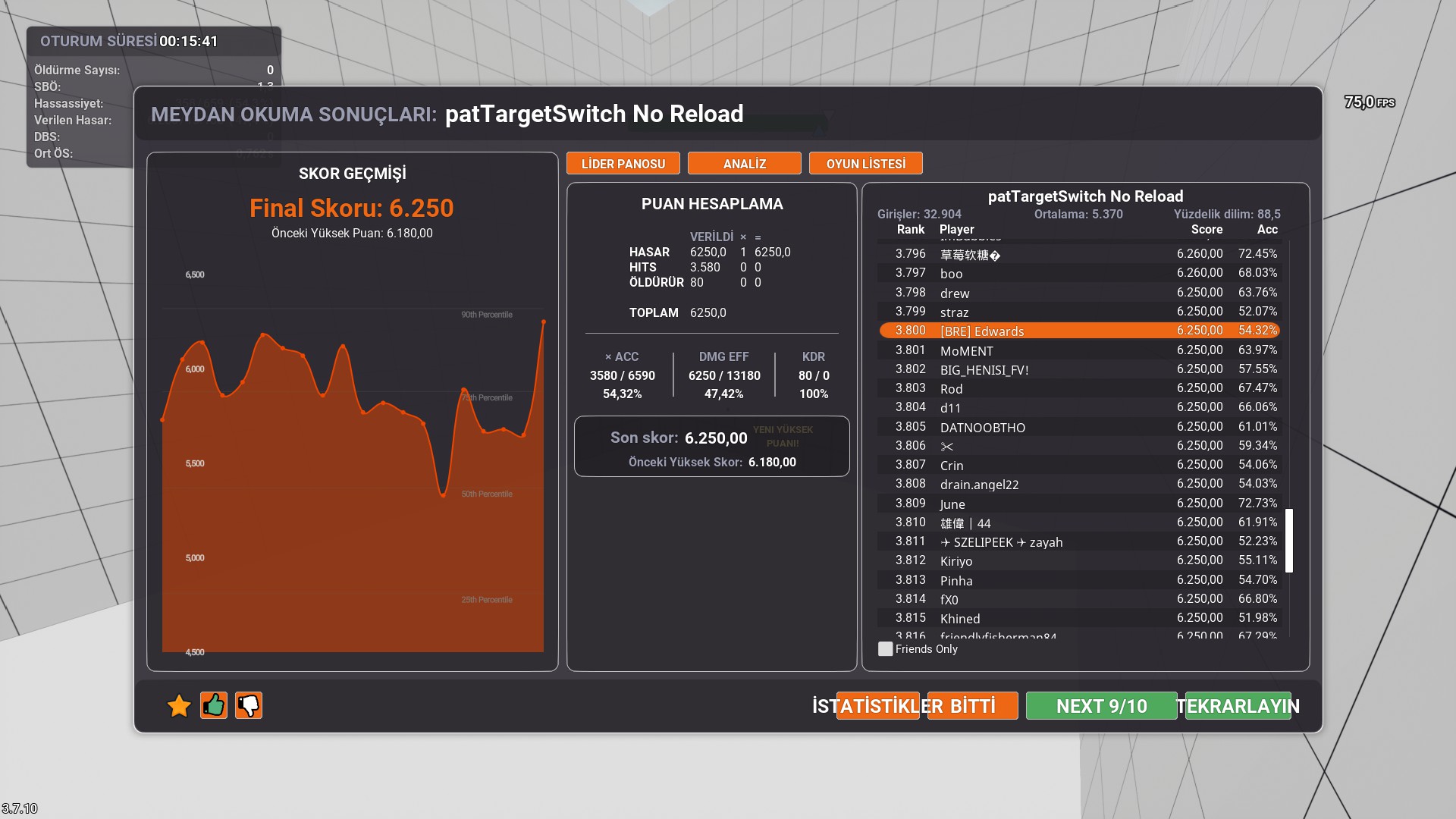Click the BİTTİ done button

972,706
